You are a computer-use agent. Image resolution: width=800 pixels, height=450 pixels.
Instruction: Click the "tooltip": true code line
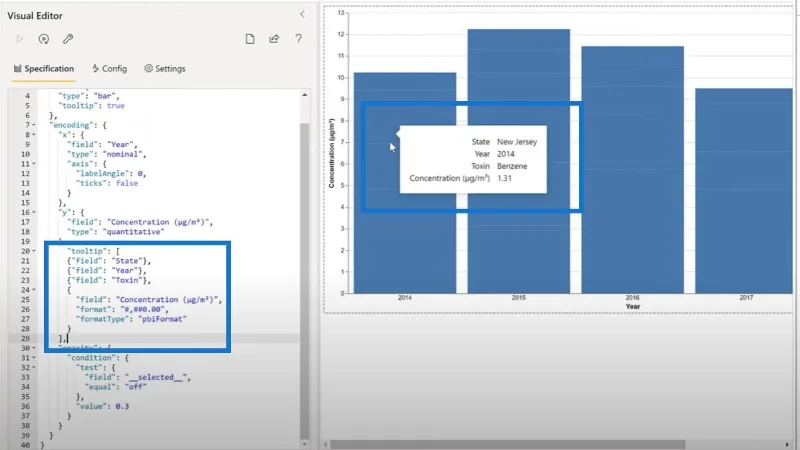pyautogui.click(x=91, y=106)
